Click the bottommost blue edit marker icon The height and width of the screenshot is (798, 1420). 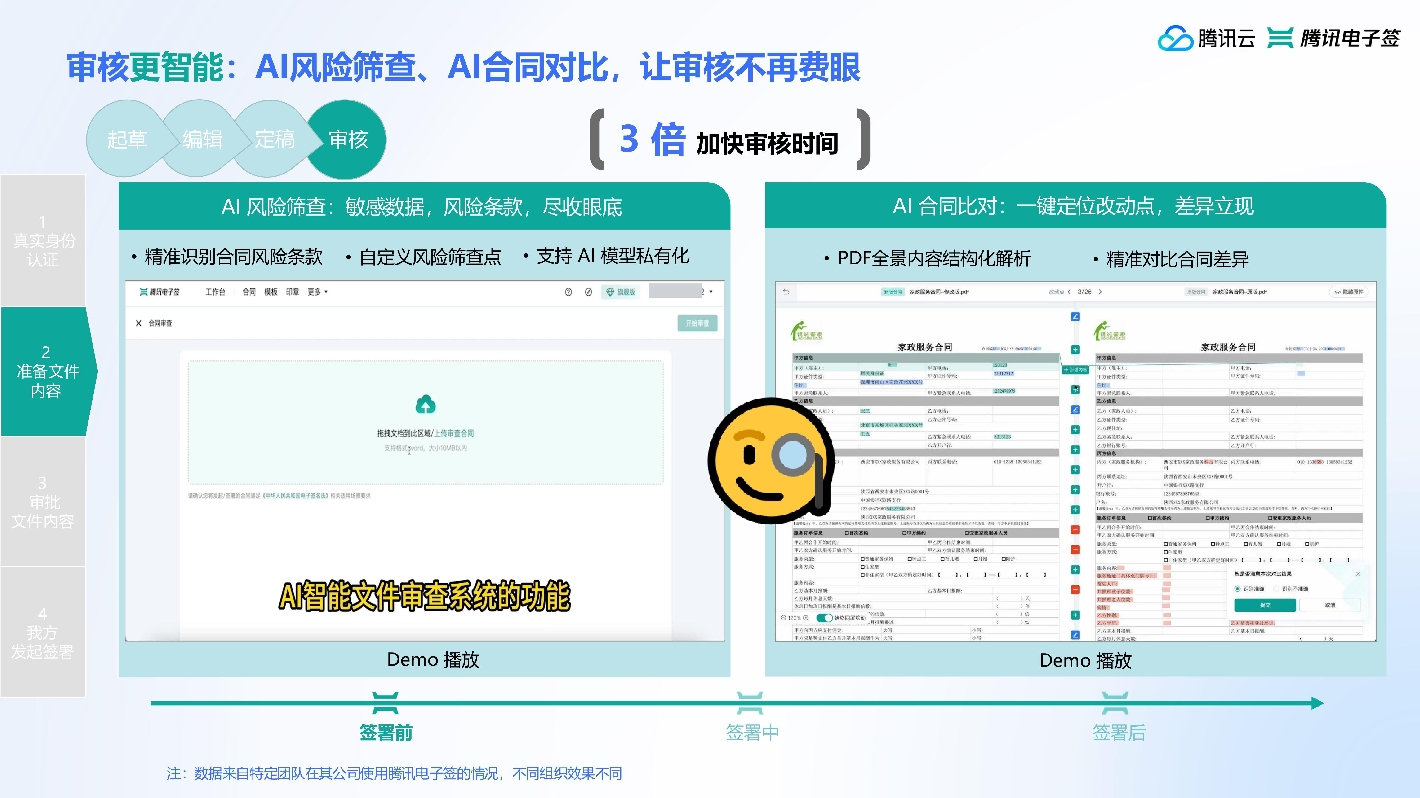[x=1075, y=635]
